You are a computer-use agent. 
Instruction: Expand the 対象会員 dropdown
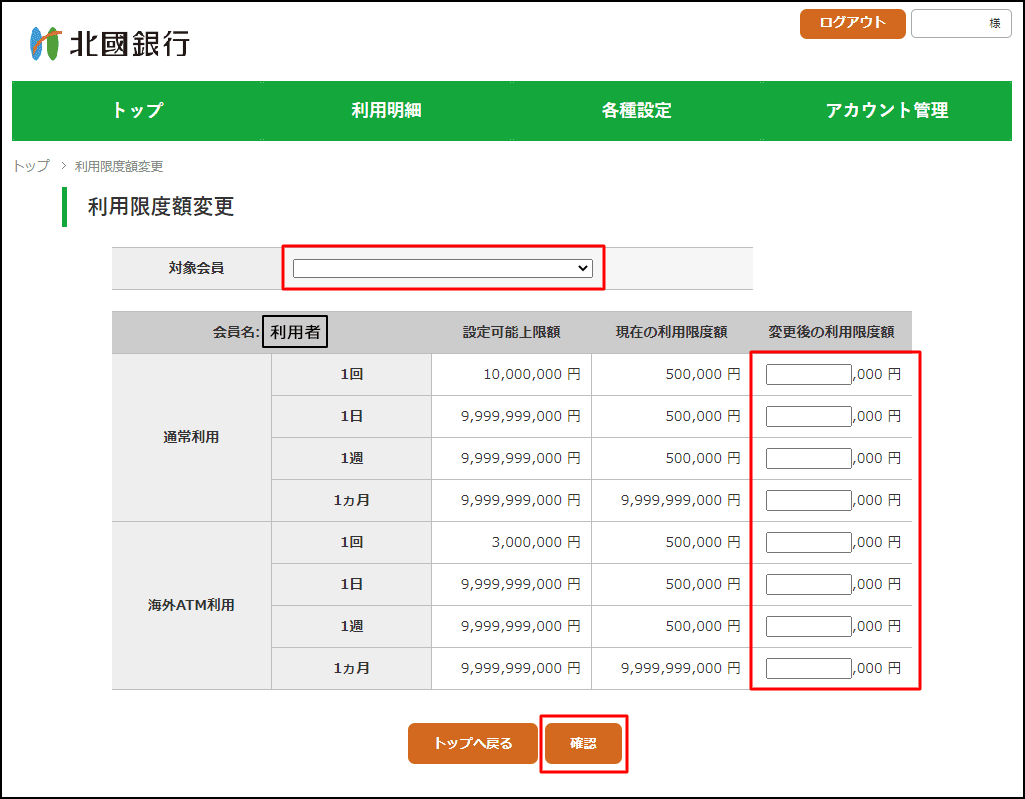click(442, 268)
